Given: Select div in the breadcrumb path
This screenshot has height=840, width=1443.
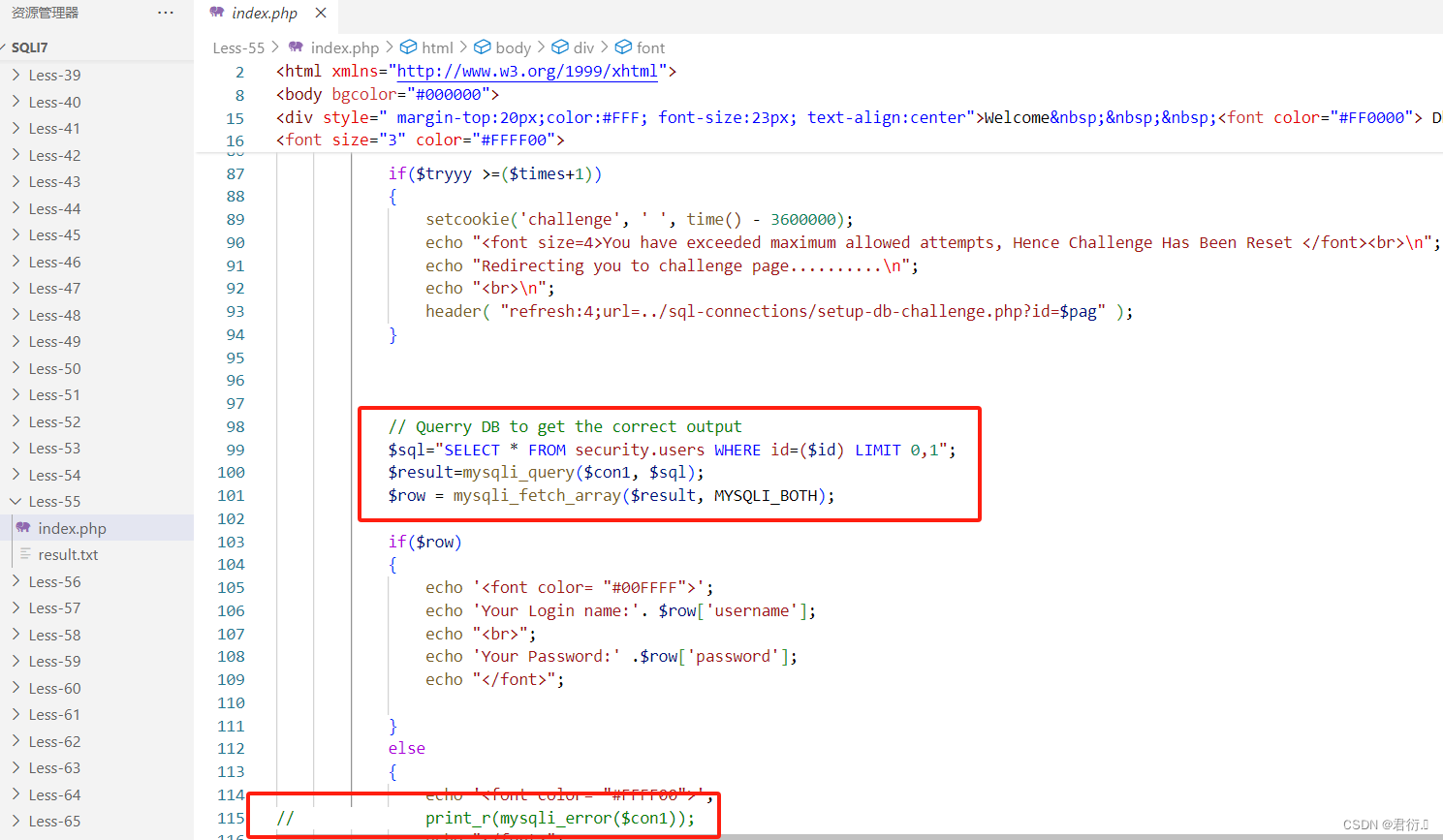Looking at the screenshot, I should click(x=583, y=47).
